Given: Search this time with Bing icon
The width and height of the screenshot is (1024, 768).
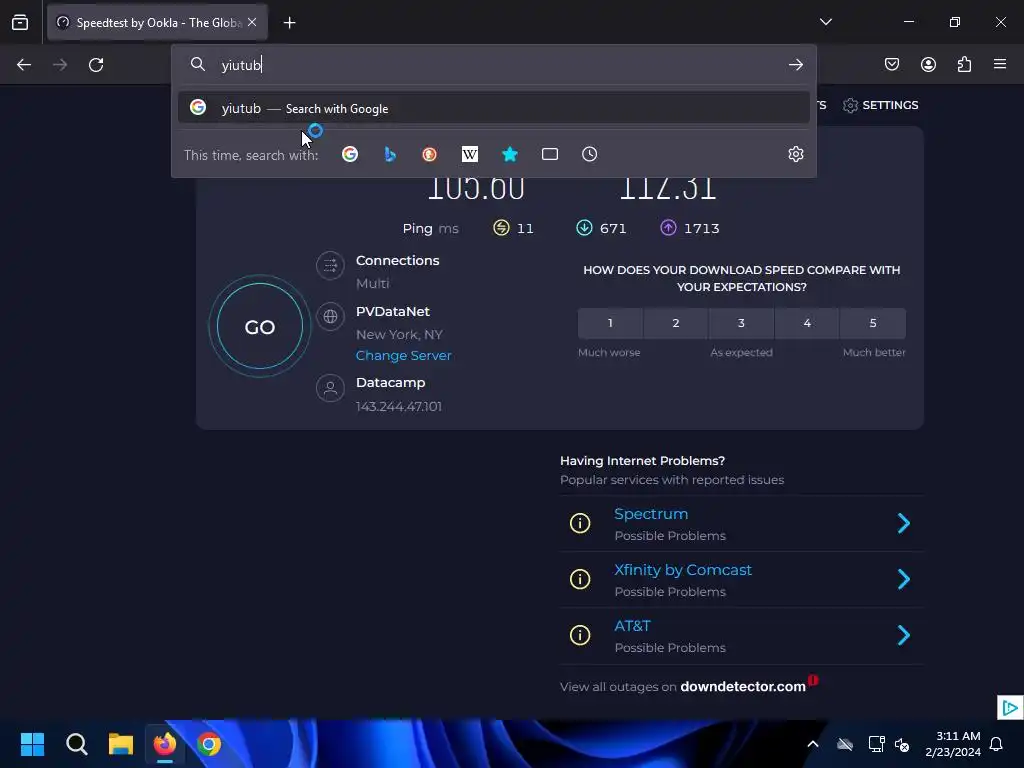Looking at the screenshot, I should point(390,154).
